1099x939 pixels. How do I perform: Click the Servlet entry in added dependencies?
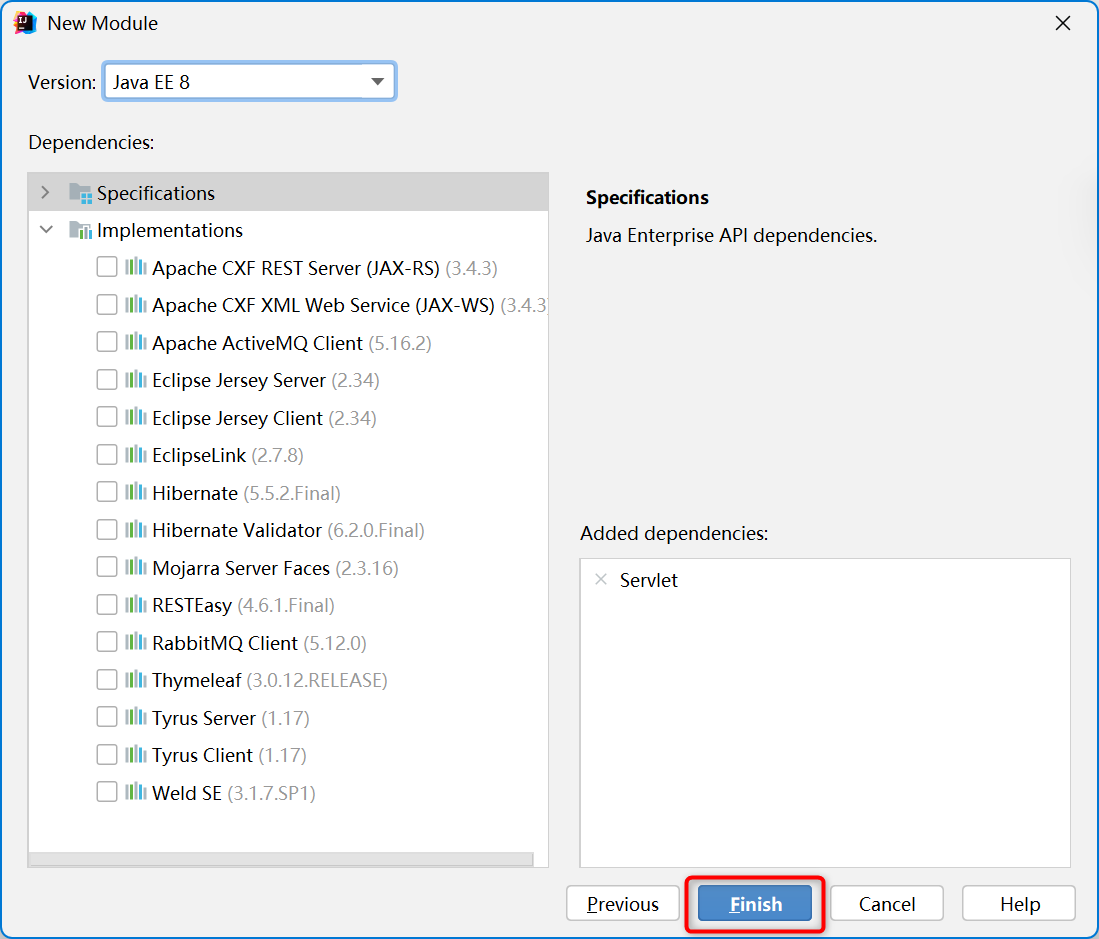[648, 580]
